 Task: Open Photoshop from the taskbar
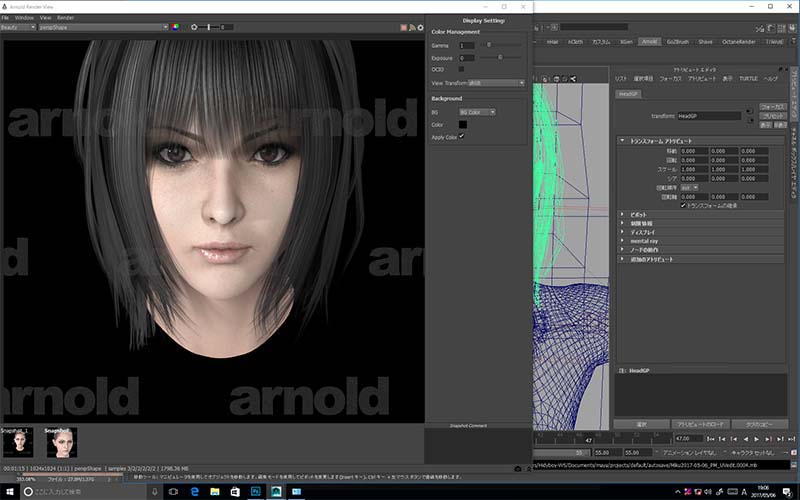click(256, 492)
